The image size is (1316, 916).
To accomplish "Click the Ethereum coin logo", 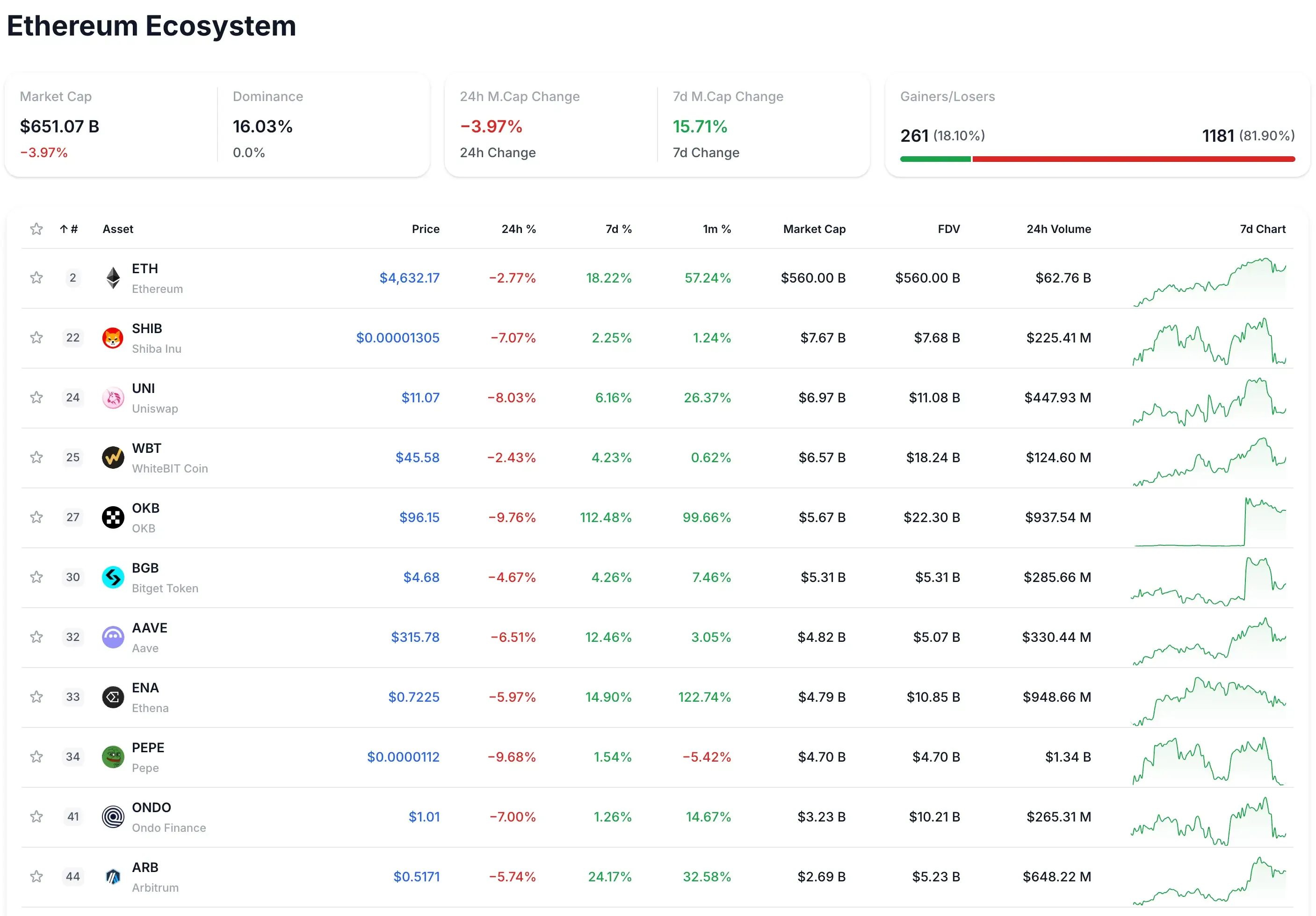I will tap(113, 277).
